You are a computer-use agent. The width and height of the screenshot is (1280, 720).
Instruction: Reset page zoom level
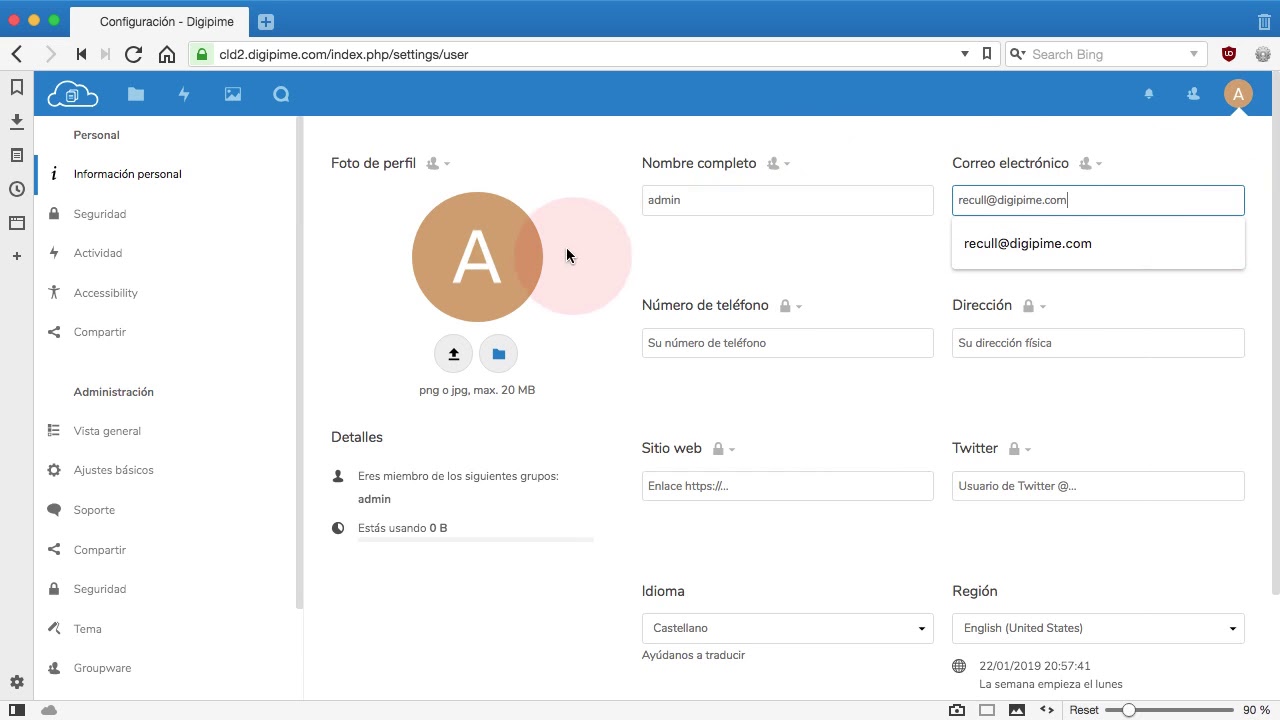(1084, 710)
